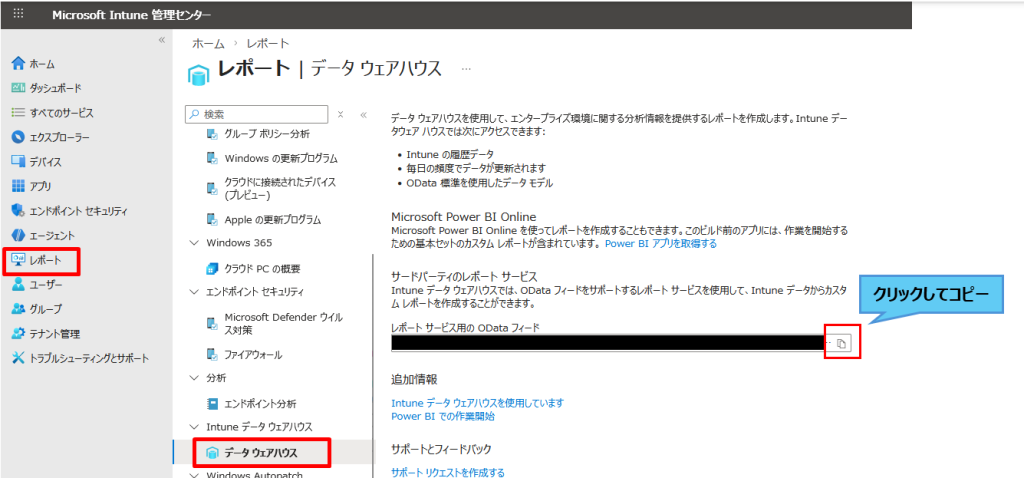Open the Power BI での作業開始 link

pos(442,416)
